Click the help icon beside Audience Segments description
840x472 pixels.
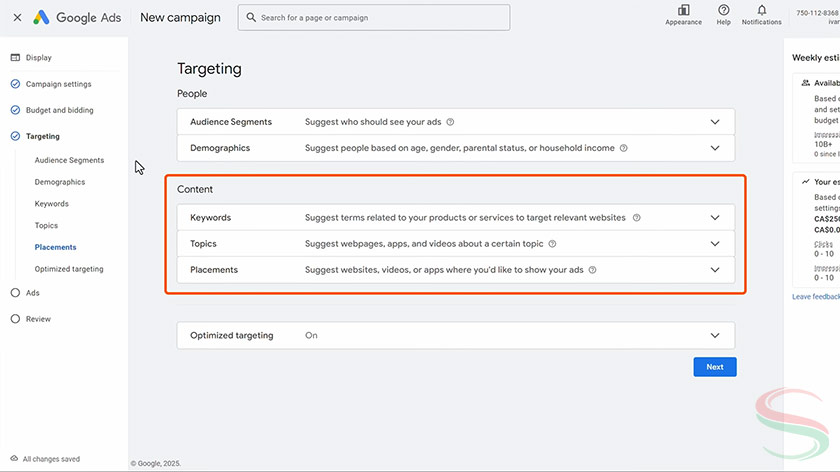tap(450, 122)
